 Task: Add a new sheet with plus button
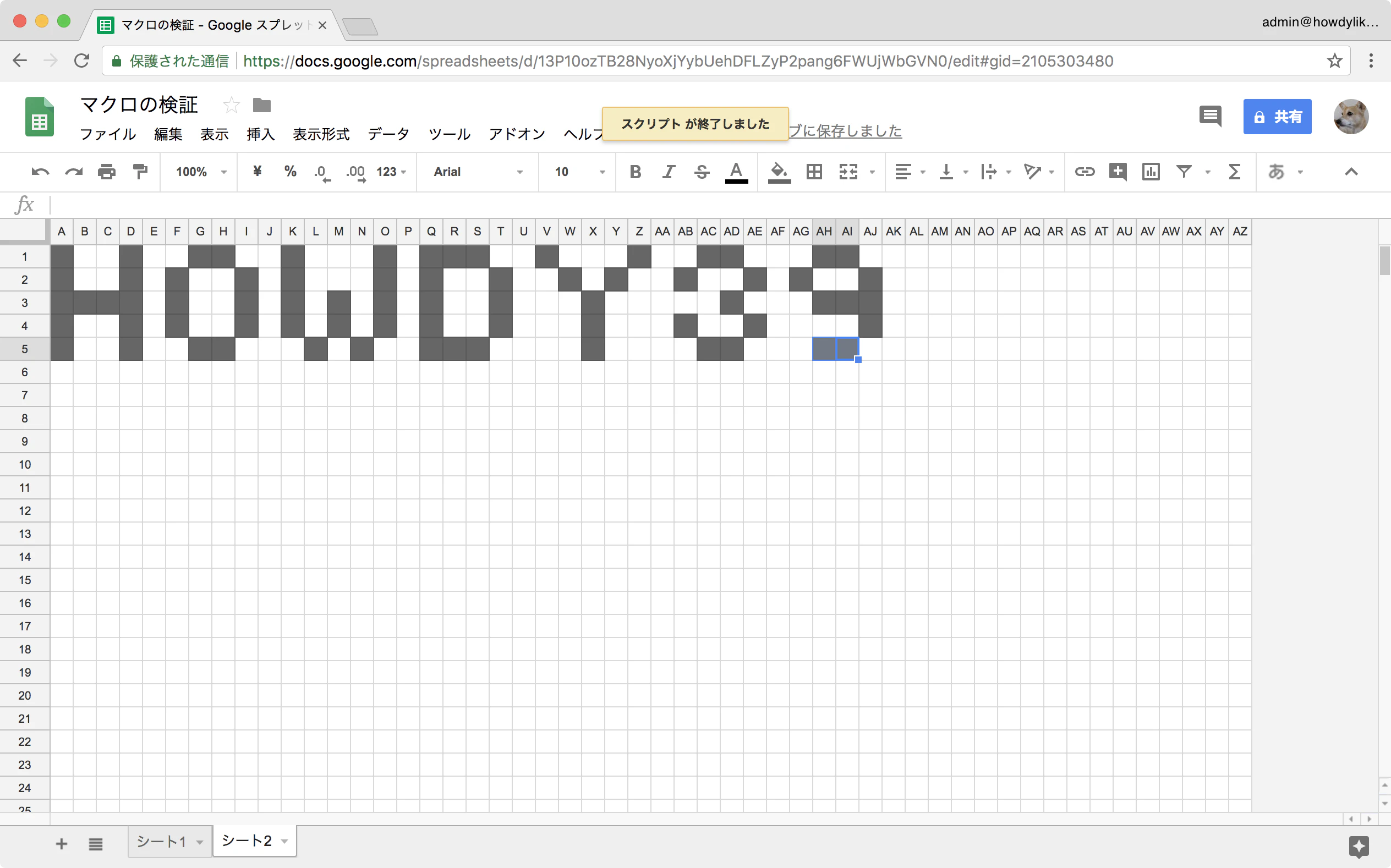(x=62, y=843)
